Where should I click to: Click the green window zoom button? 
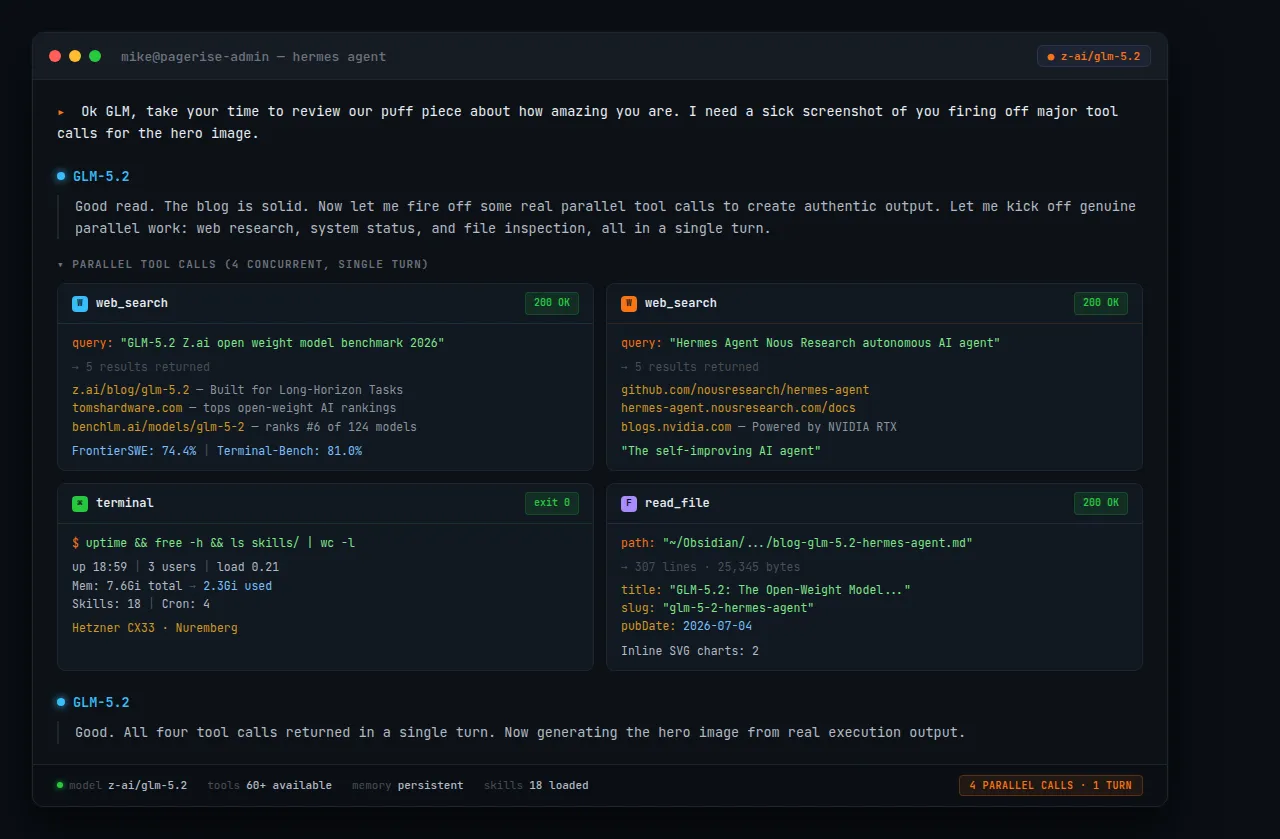(x=95, y=56)
